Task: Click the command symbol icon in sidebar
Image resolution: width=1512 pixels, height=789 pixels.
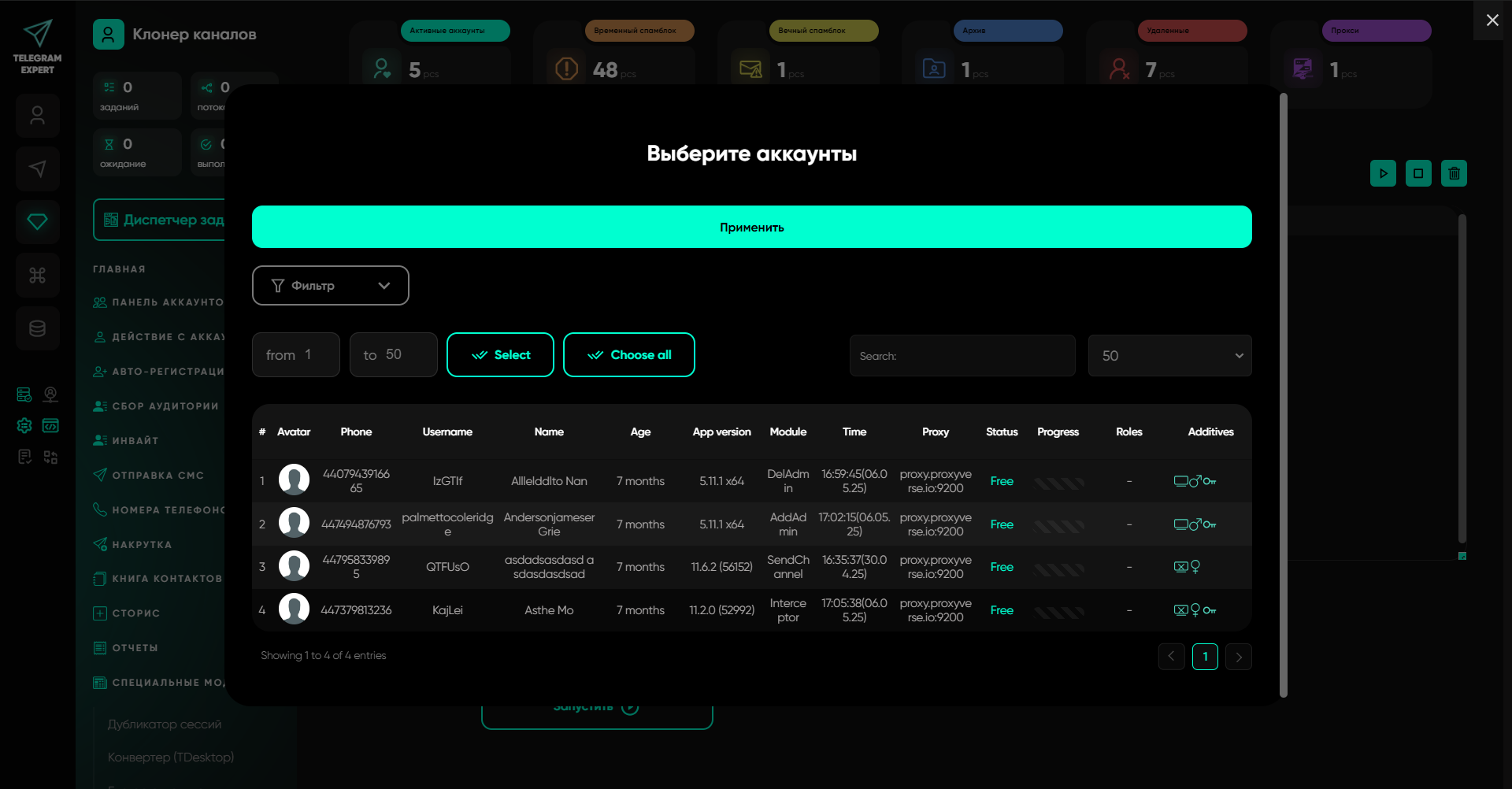Action: point(37,276)
